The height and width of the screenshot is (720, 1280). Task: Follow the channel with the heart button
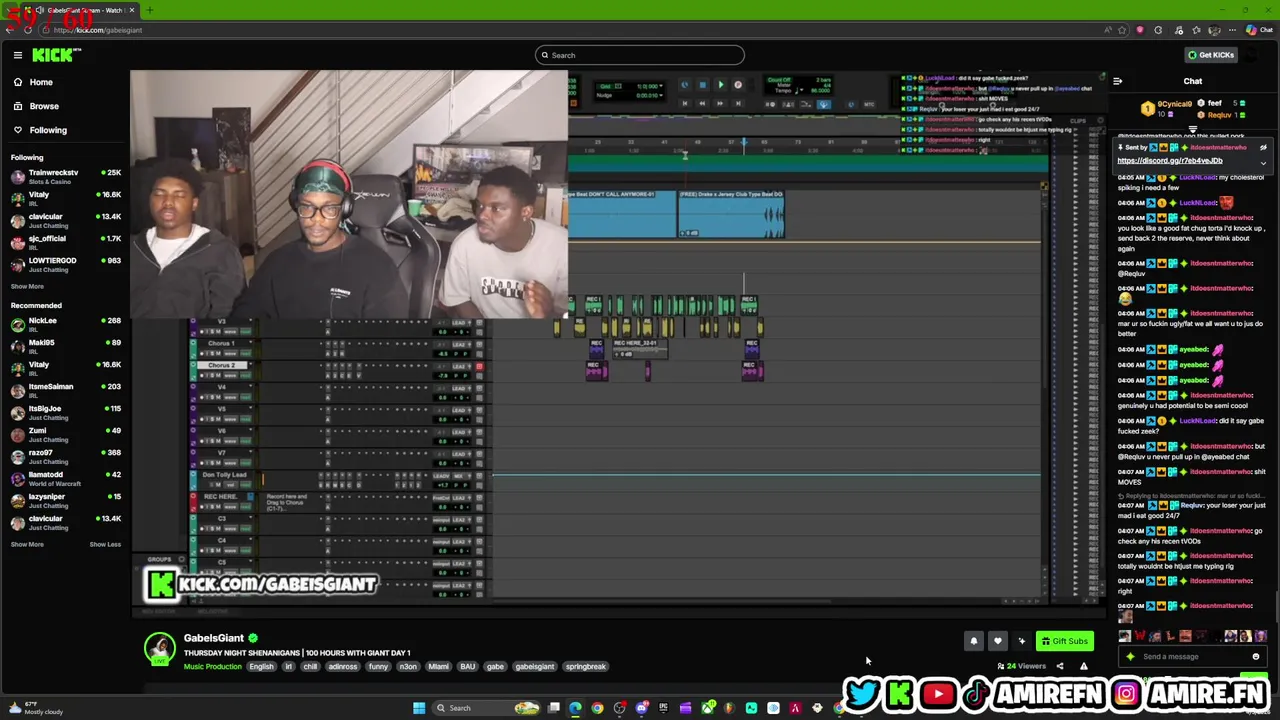coord(997,641)
